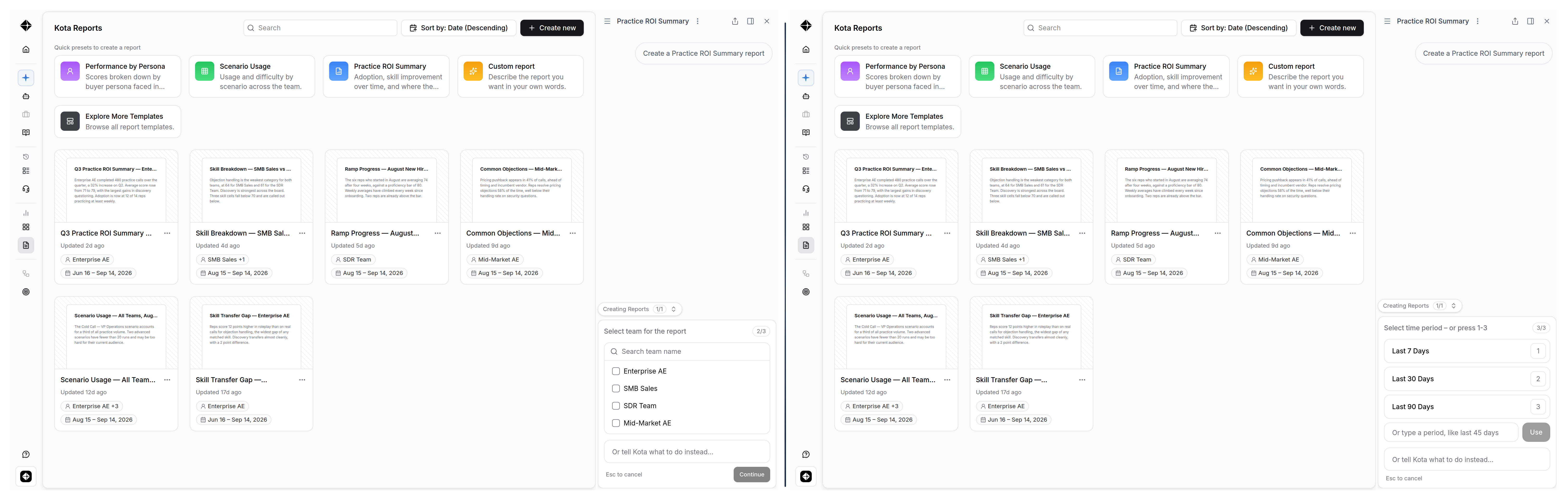
Task: Open kebab menu beside Practice ROI Summary title, left window
Action: [x=698, y=21]
